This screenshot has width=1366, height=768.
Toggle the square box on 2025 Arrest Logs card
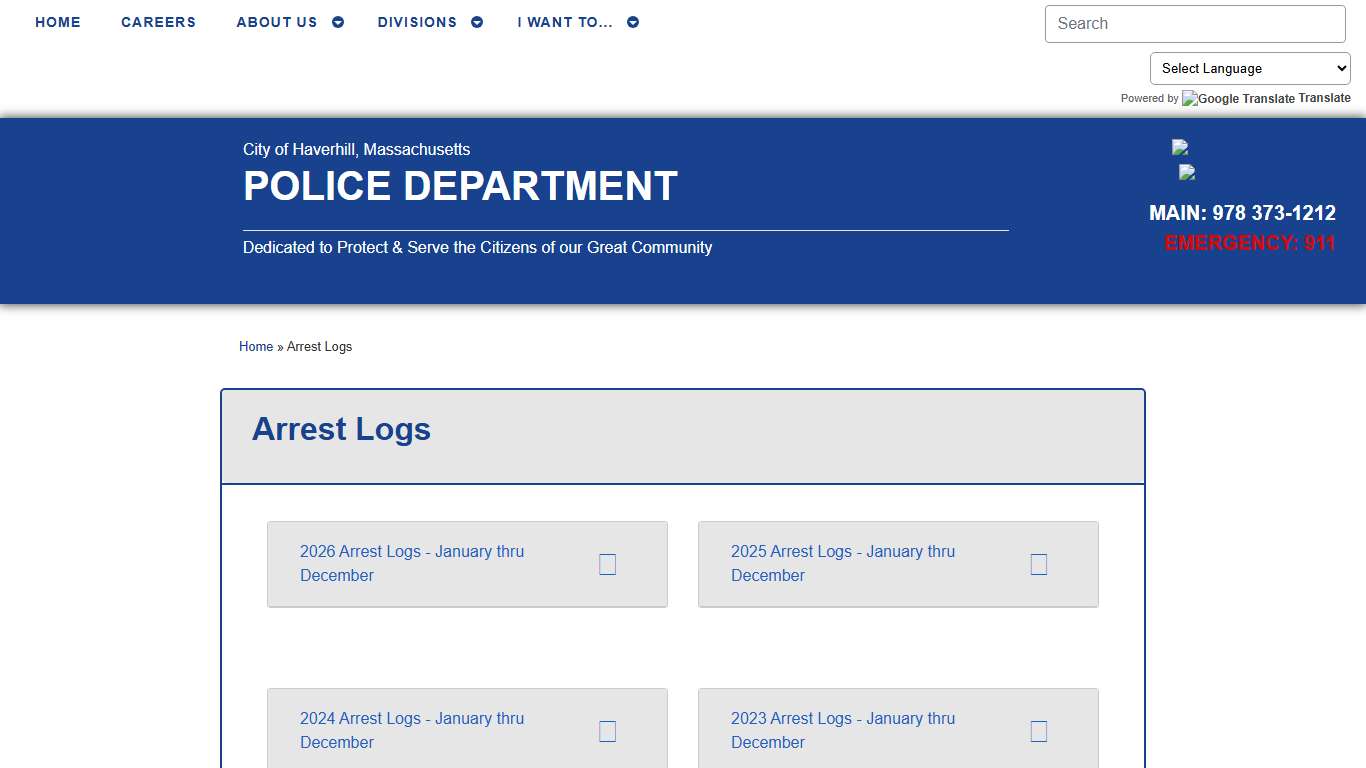(x=1038, y=564)
